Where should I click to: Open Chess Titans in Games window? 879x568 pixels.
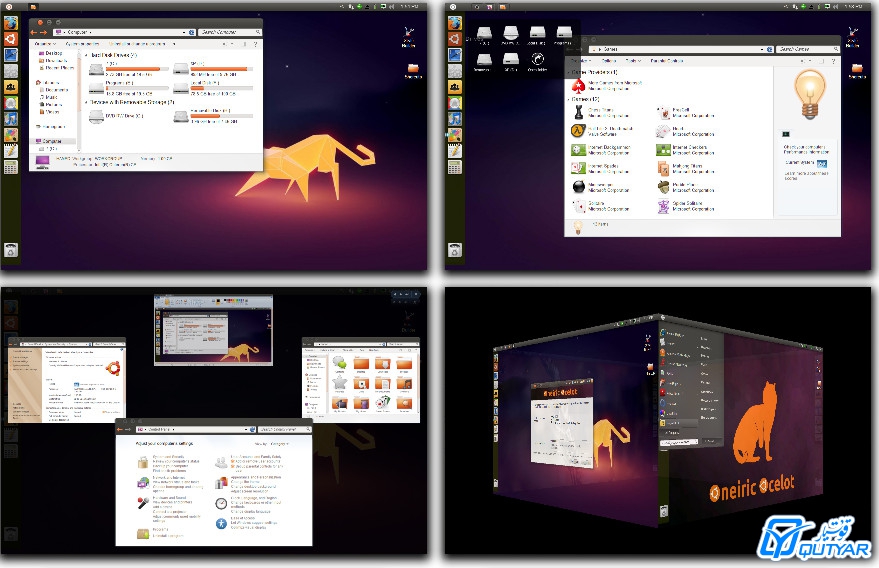[578, 112]
